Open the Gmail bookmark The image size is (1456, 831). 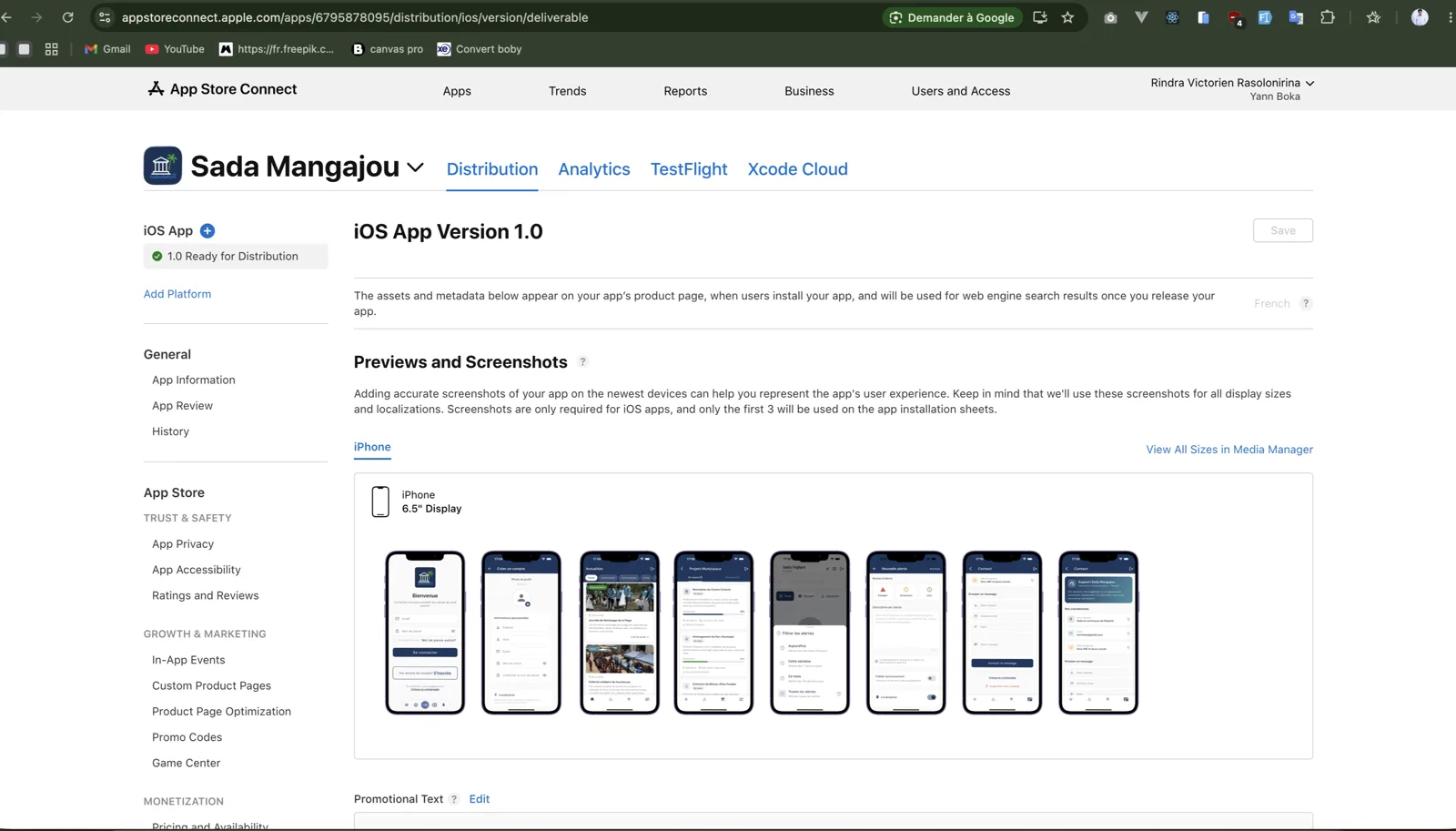(x=107, y=49)
